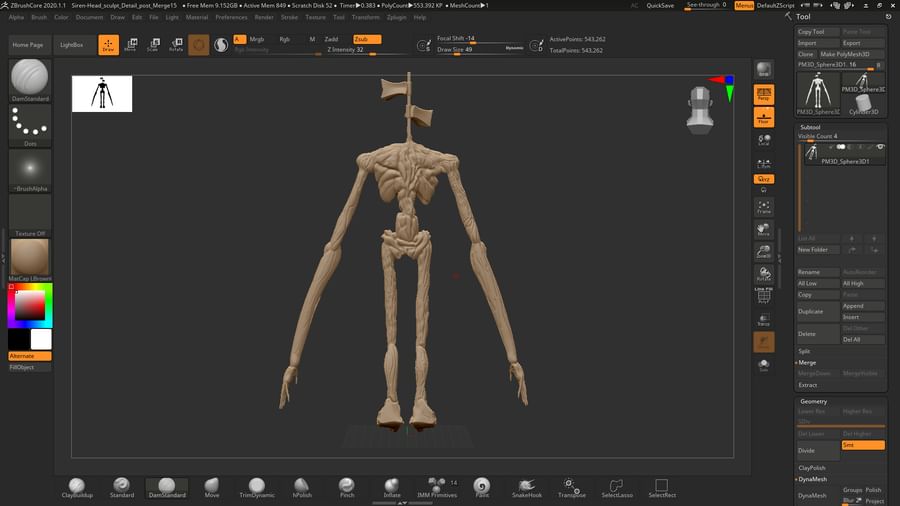The width and height of the screenshot is (900, 506).
Task: Open the Dots stroke type selector
Action: 30,125
